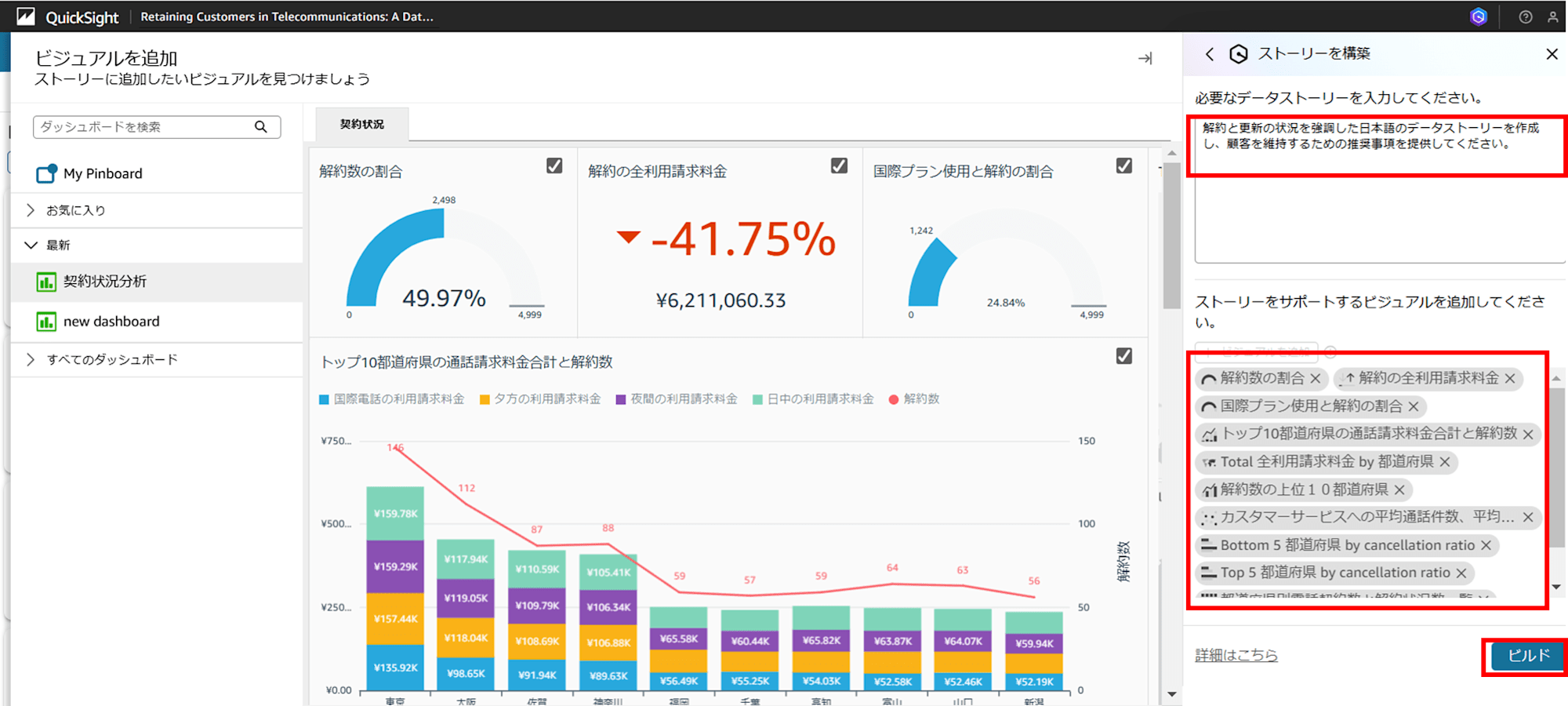Open the QuickSight logo home link
Viewport: 1568px width, 706px height.
coord(67,16)
